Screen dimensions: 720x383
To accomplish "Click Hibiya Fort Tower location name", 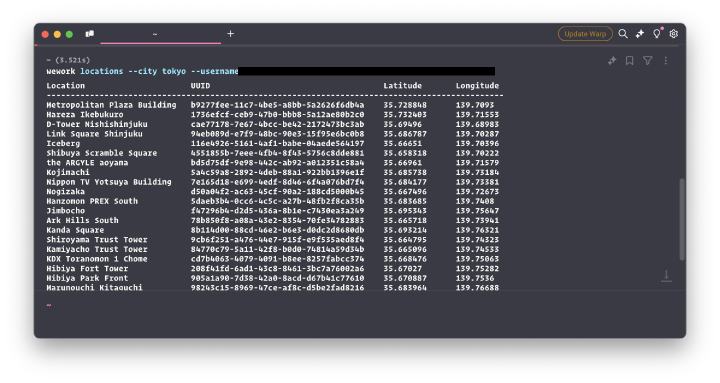I will [87, 269].
